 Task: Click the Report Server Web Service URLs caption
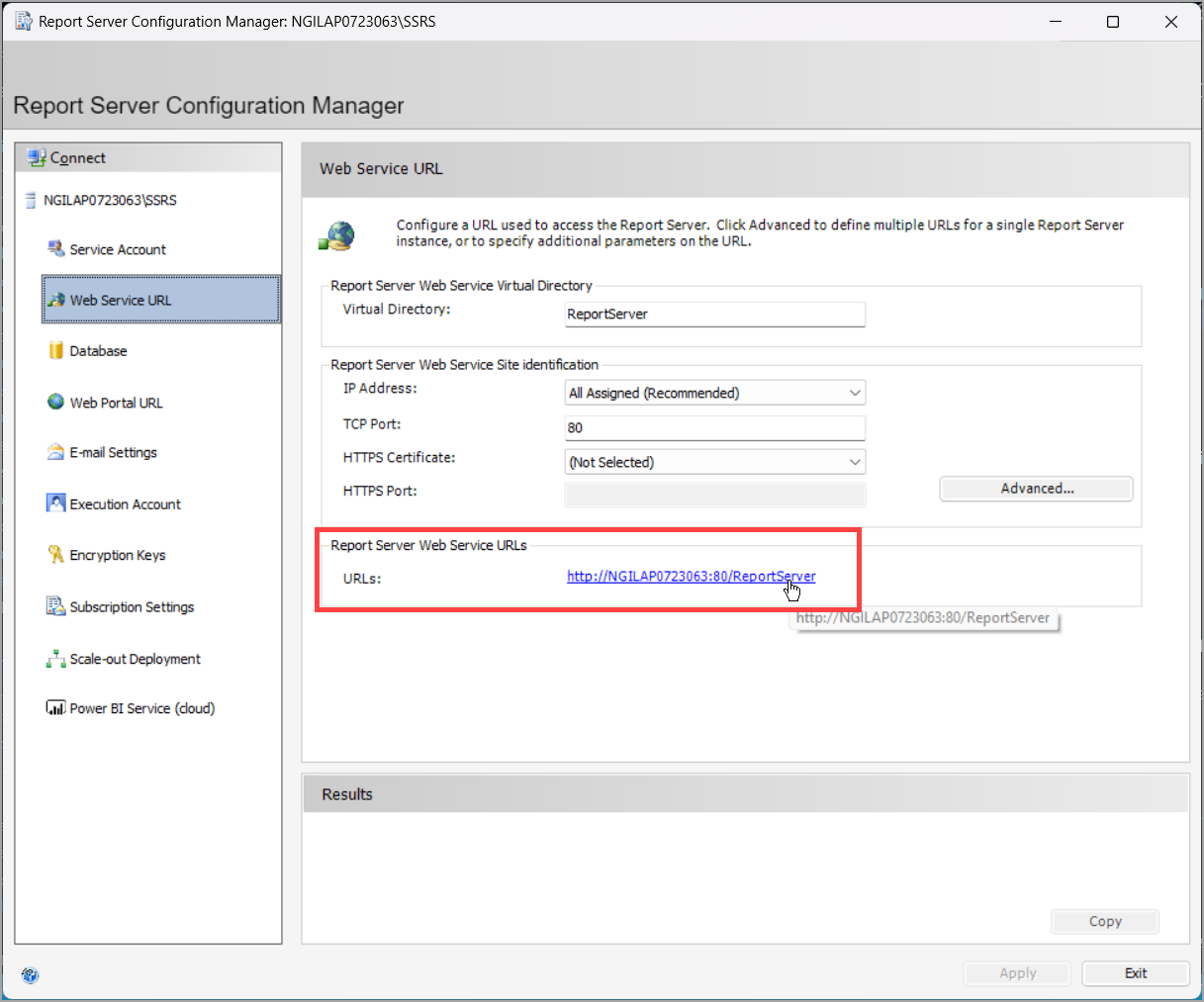[428, 546]
